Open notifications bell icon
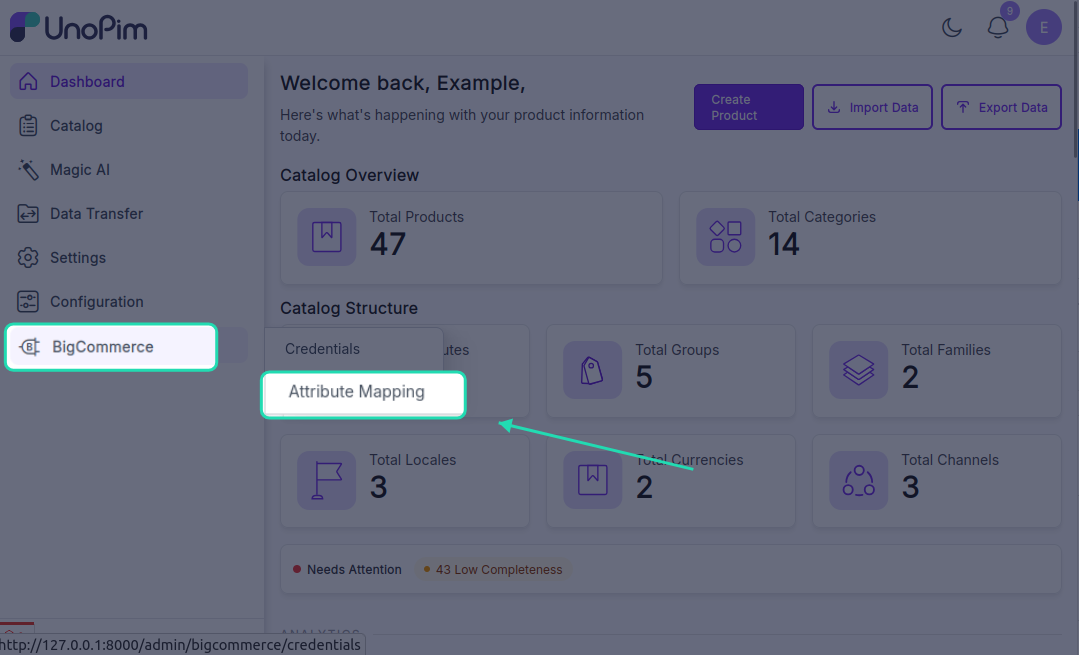This screenshot has width=1079, height=655. (998, 28)
